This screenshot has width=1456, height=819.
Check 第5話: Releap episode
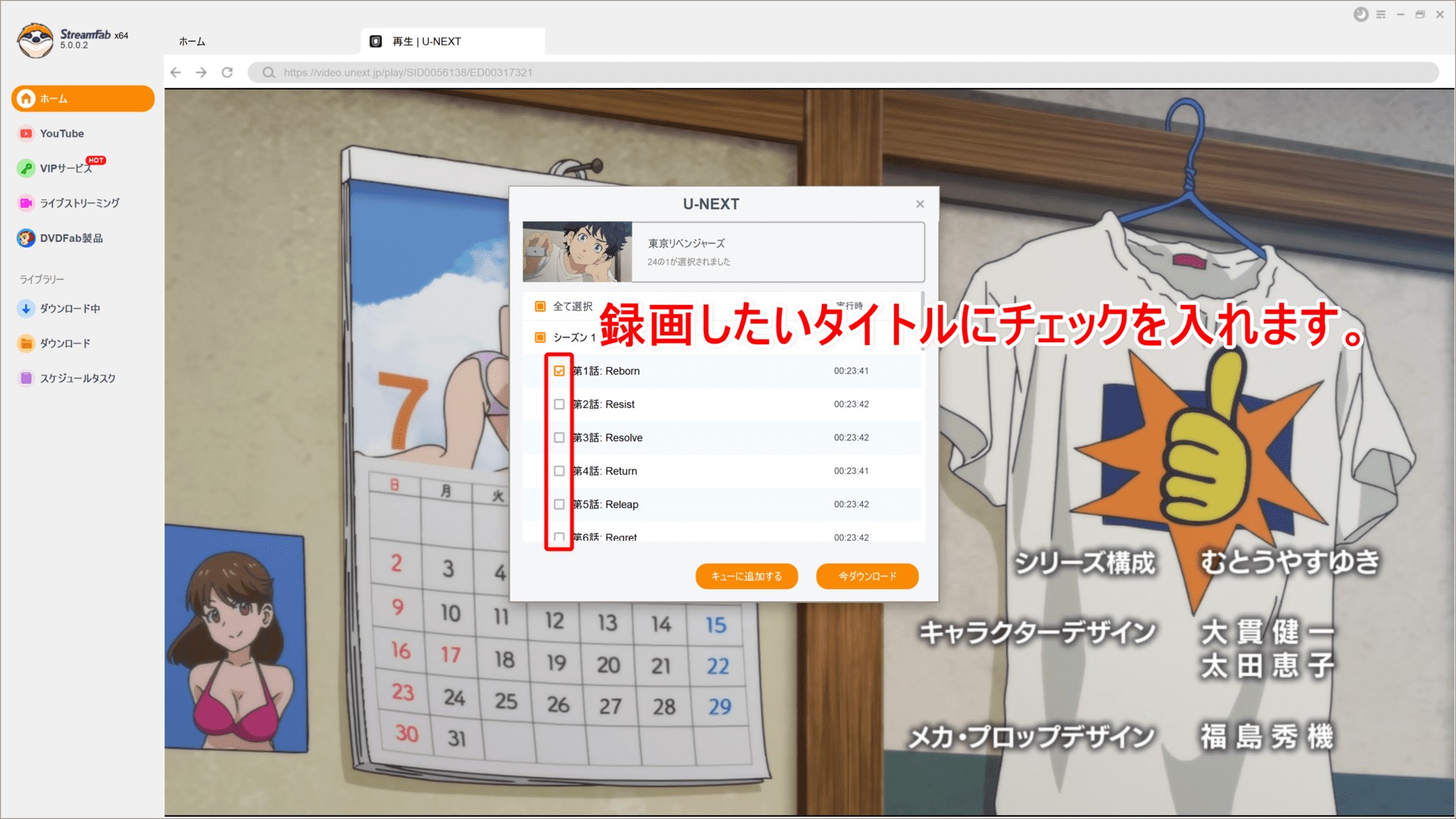[559, 504]
